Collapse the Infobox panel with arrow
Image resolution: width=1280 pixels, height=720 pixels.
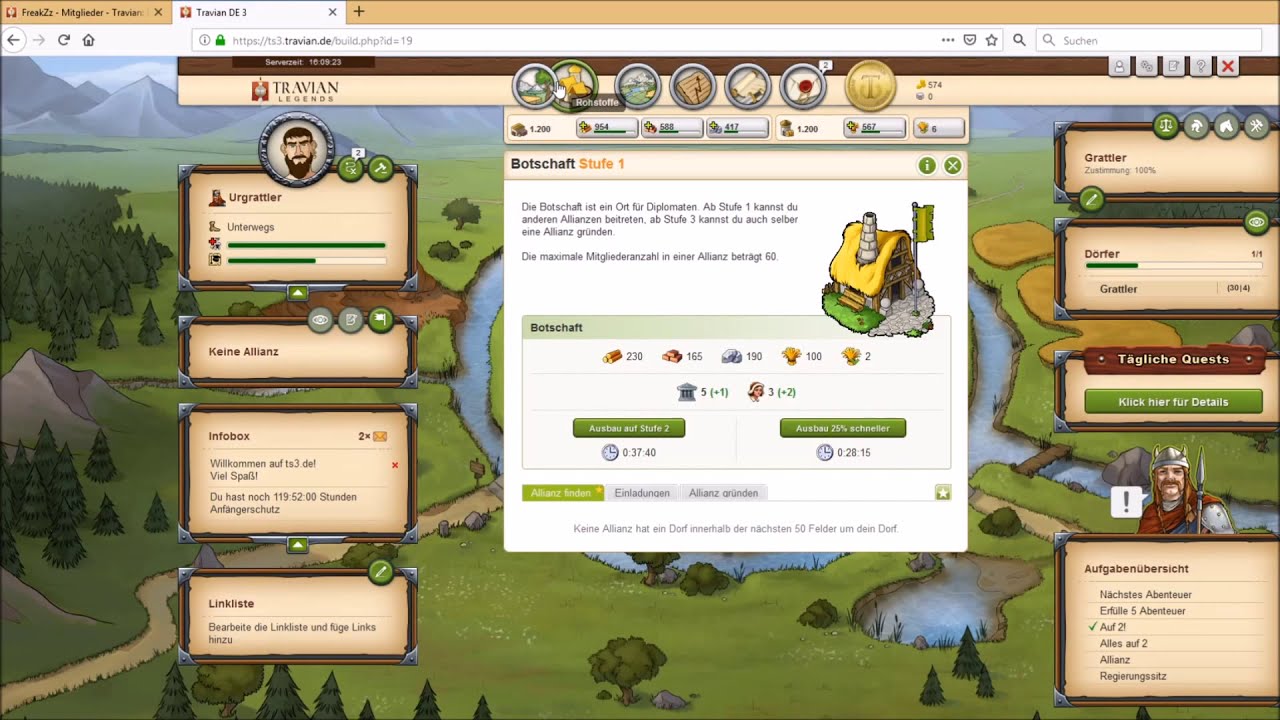point(297,545)
